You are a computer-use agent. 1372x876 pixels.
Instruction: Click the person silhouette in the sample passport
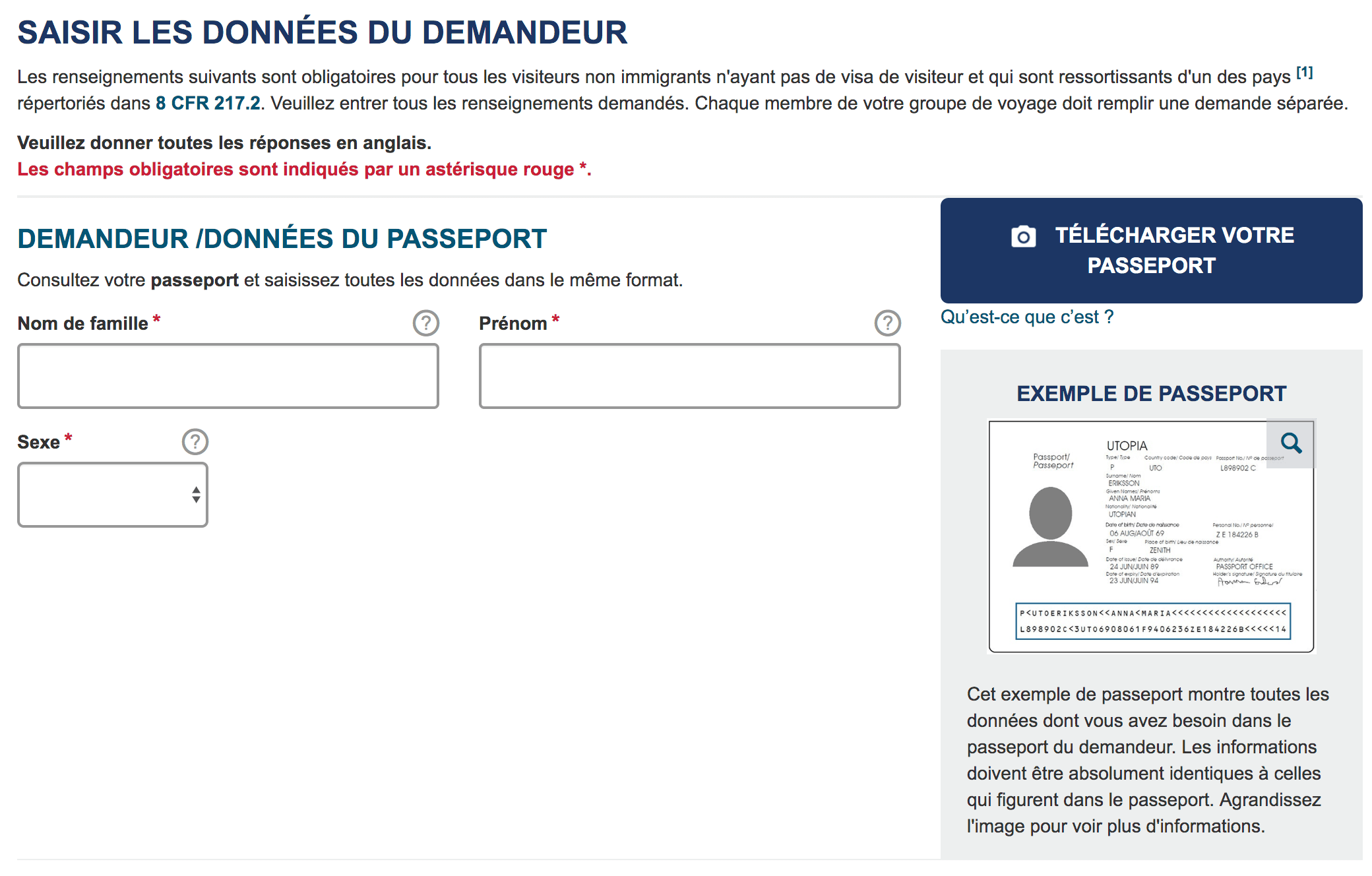pyautogui.click(x=1050, y=526)
